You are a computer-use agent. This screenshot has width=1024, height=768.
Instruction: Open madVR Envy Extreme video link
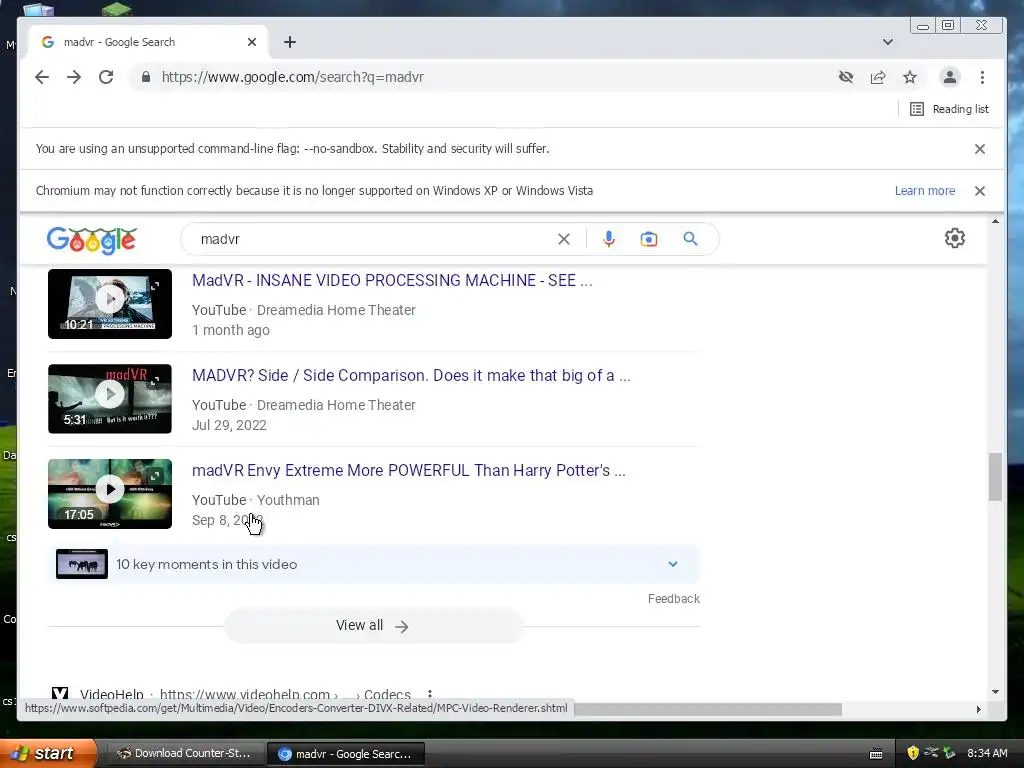(409, 470)
